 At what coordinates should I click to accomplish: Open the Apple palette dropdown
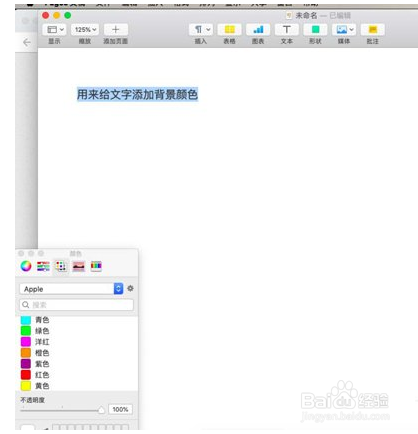(71, 289)
